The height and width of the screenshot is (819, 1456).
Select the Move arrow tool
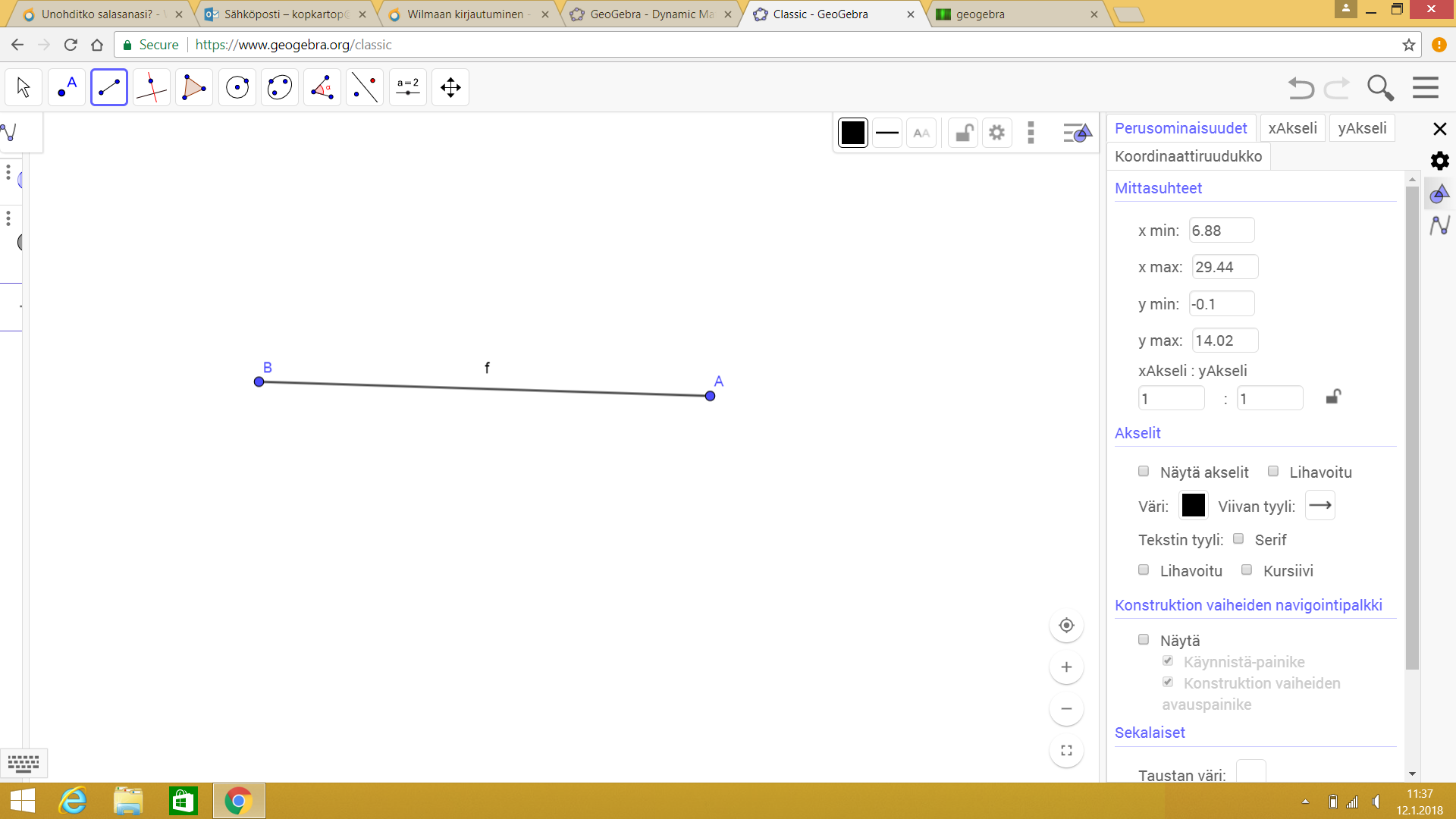(24, 87)
